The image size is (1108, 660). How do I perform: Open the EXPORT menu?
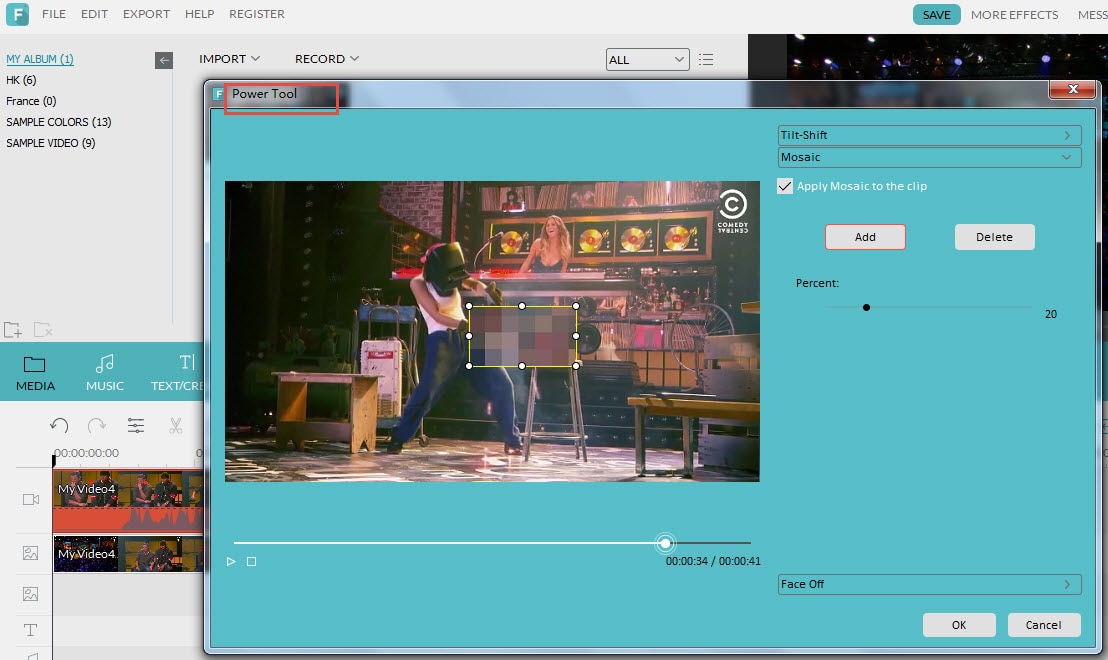pos(146,14)
